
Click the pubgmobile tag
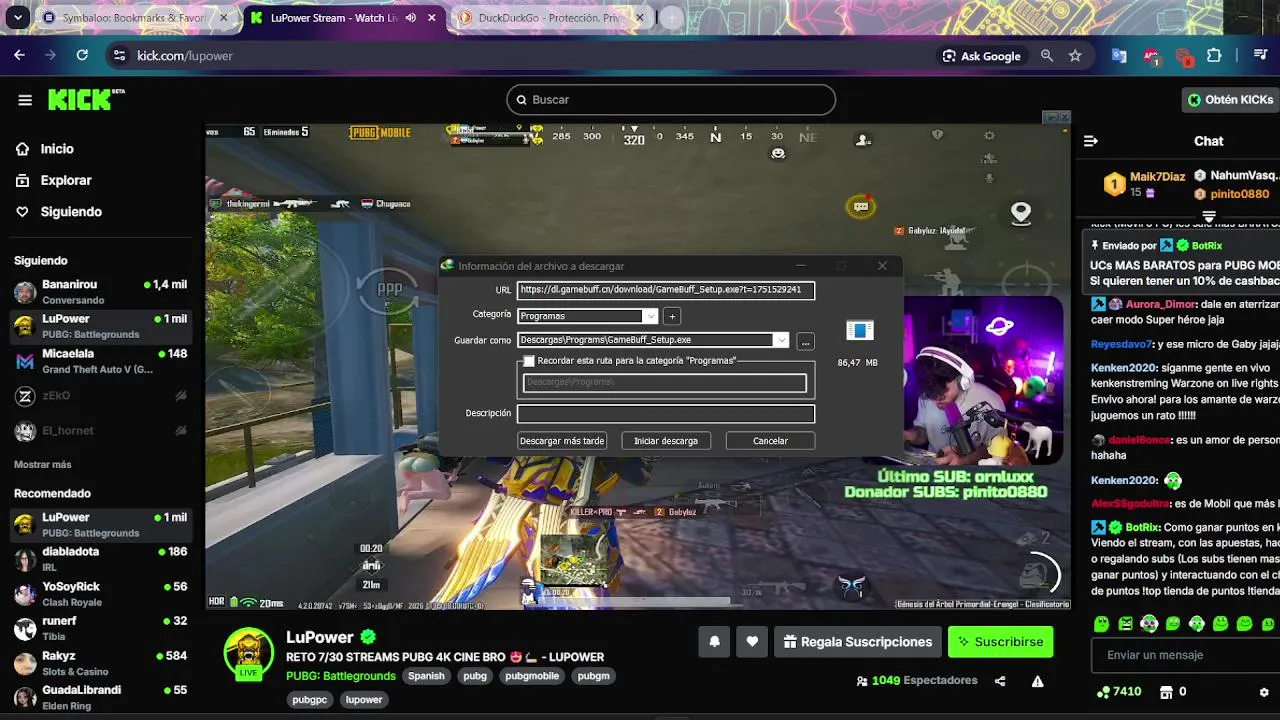click(x=532, y=676)
